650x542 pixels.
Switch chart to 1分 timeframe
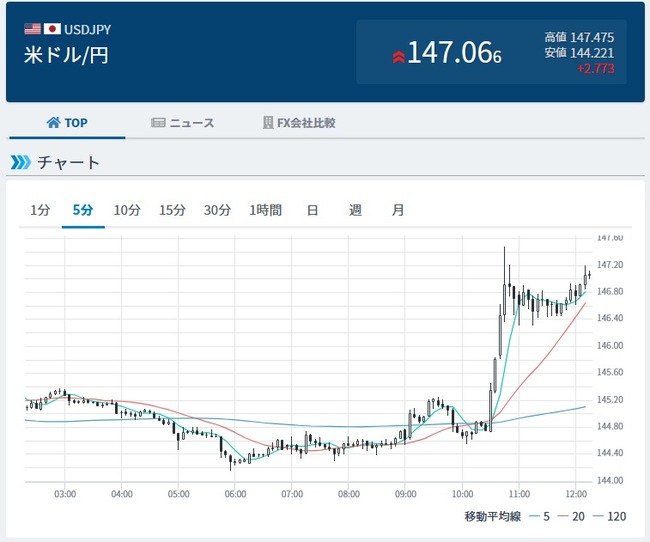40,210
